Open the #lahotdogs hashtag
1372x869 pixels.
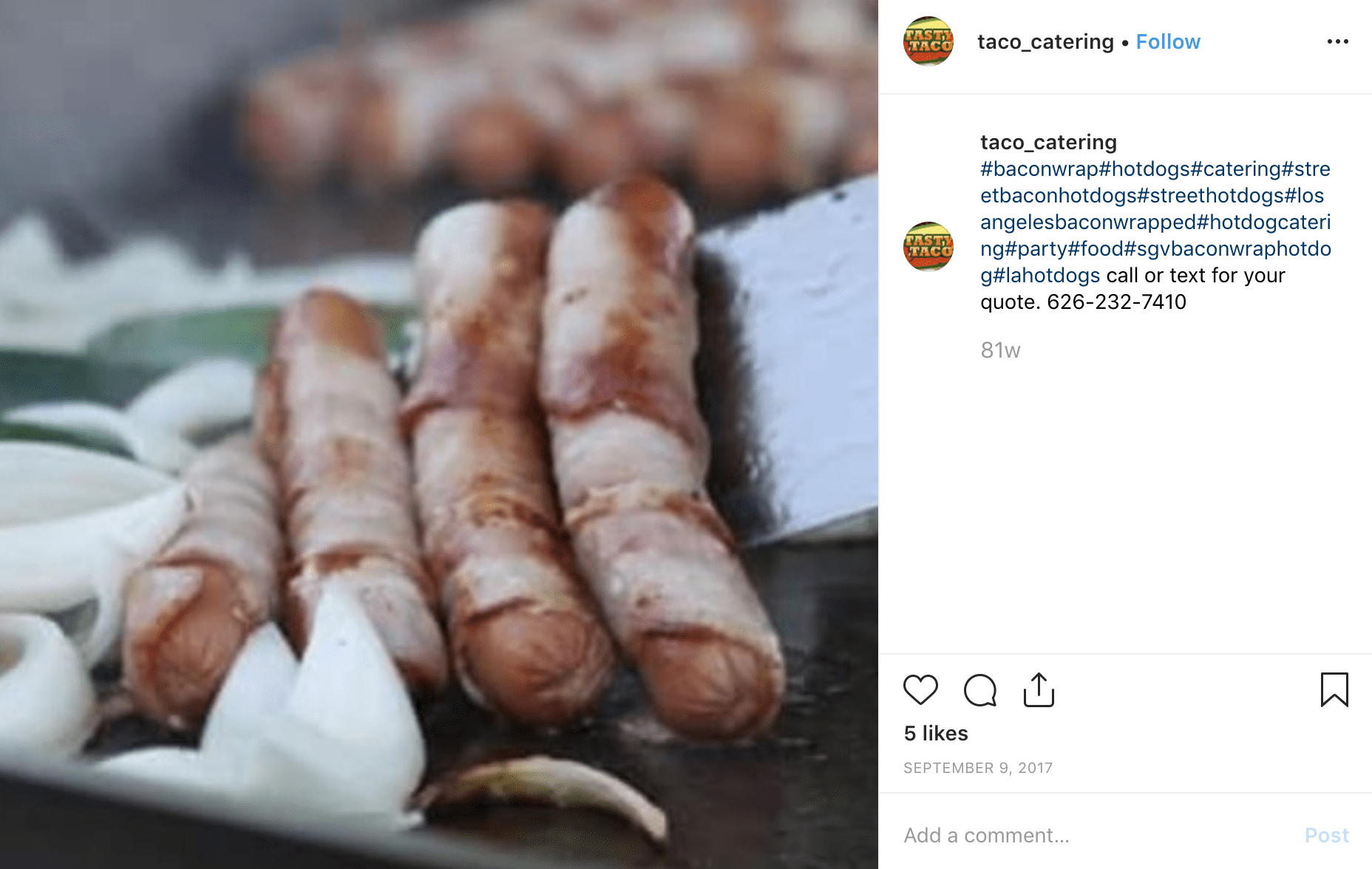1047,275
